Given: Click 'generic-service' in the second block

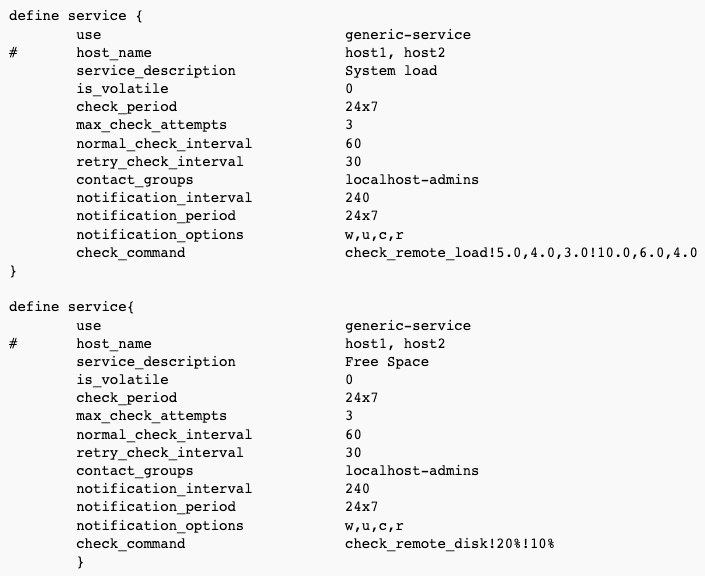Looking at the screenshot, I should click(x=408, y=326).
